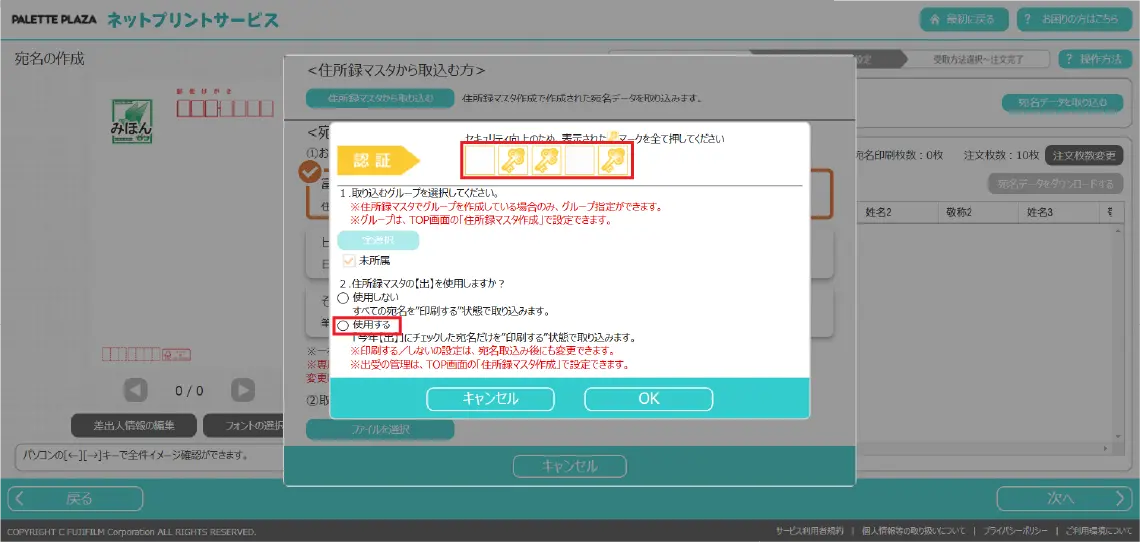Toggle the 未所属 group checkbox
This screenshot has width=1140, height=542.
(x=348, y=260)
